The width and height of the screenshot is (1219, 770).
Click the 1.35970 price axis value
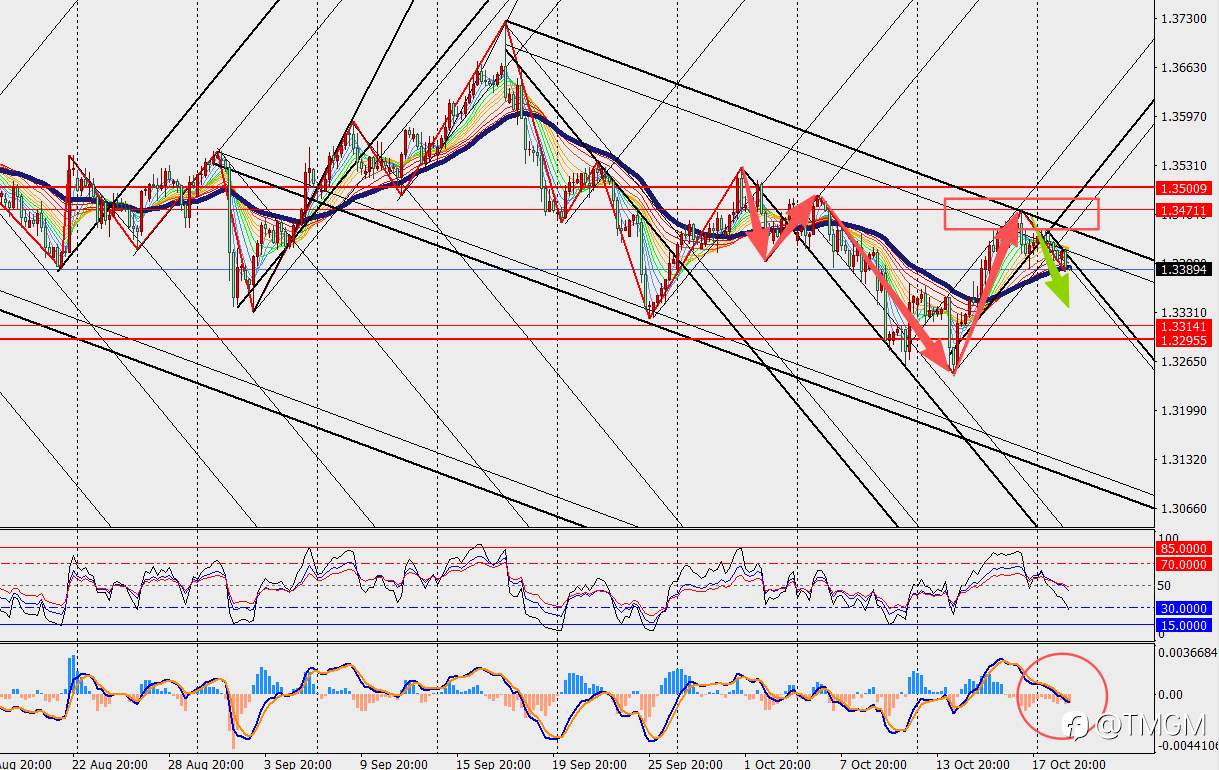(1183, 117)
